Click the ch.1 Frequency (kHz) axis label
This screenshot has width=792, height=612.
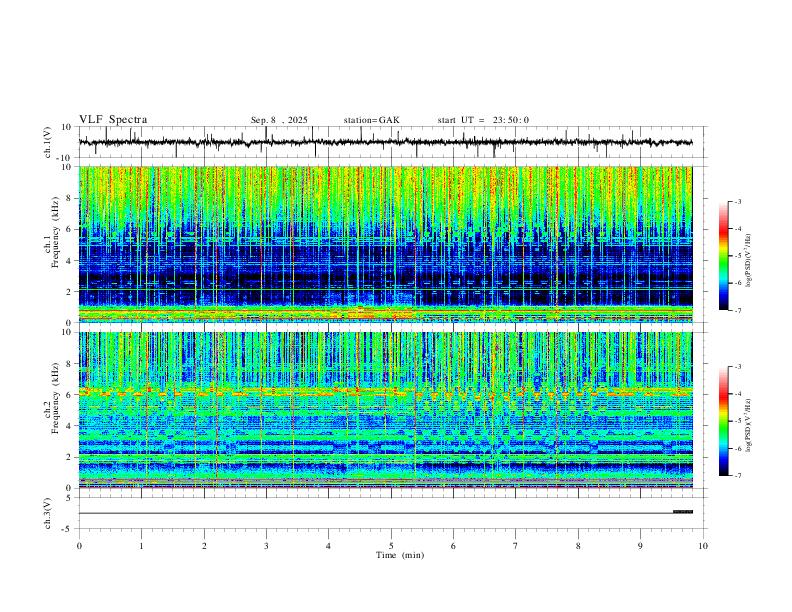click(52, 232)
